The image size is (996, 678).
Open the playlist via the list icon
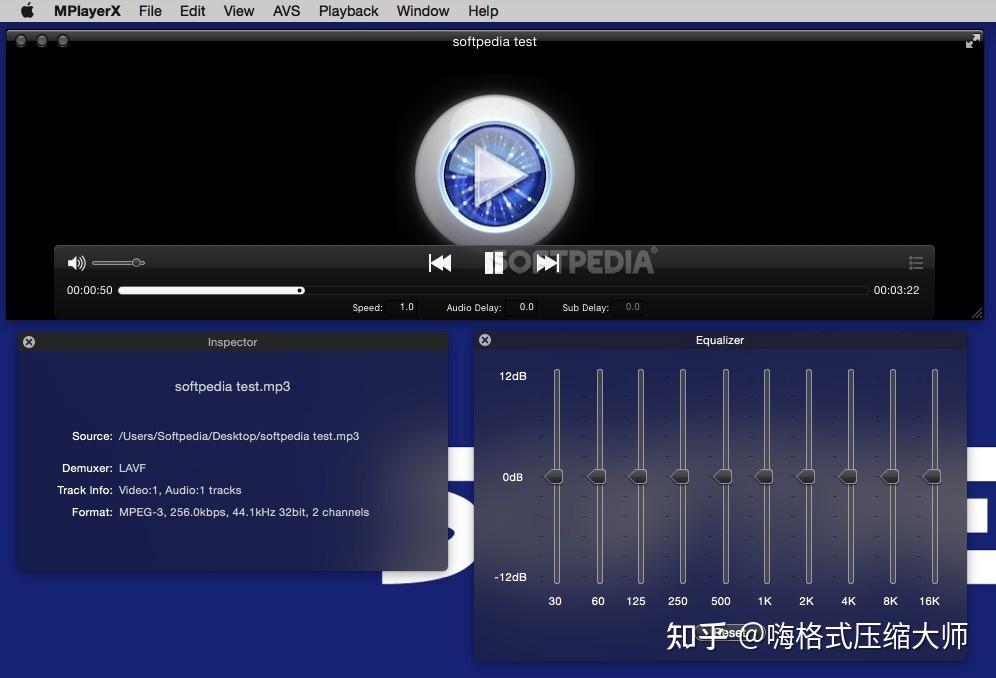tap(915, 262)
